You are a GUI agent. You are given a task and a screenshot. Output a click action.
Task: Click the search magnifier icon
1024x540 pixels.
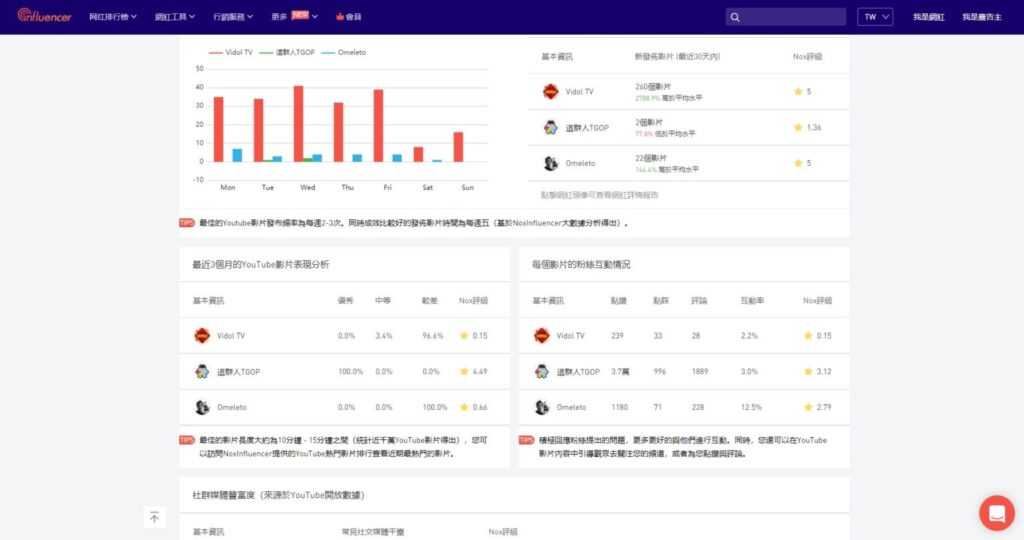[x=736, y=17]
